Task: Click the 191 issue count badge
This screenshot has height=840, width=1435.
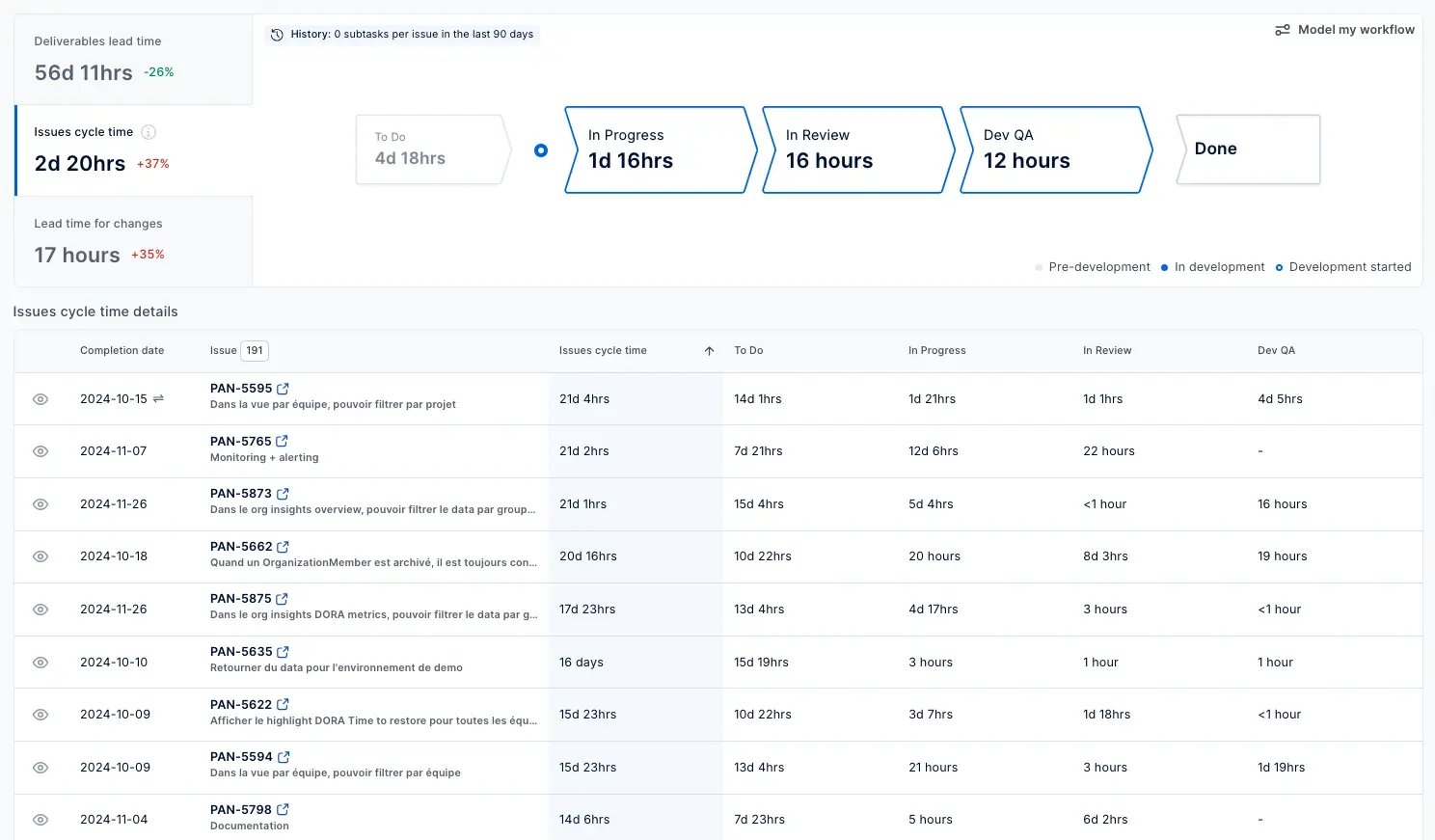Action: click(253, 350)
